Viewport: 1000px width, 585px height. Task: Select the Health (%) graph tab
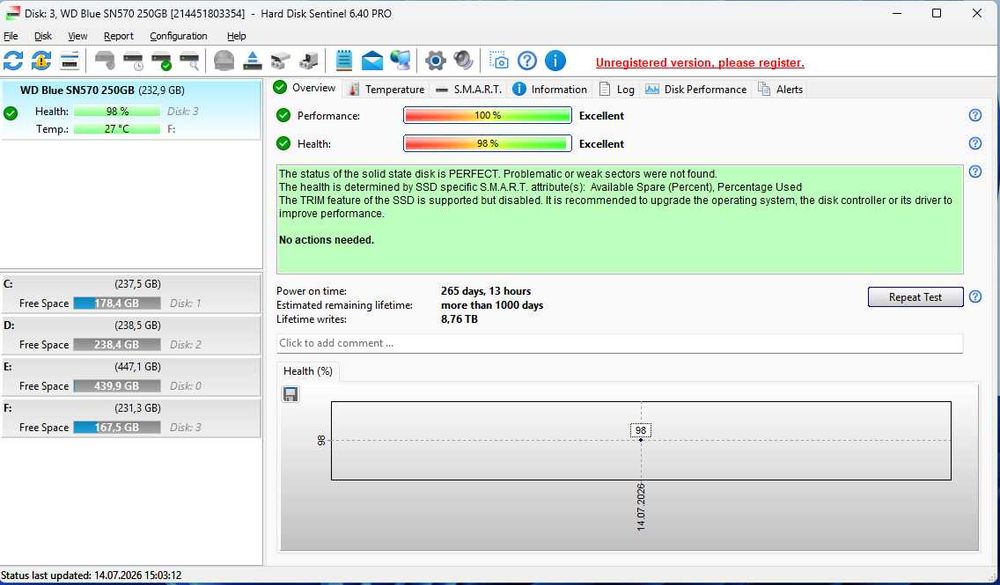(307, 371)
